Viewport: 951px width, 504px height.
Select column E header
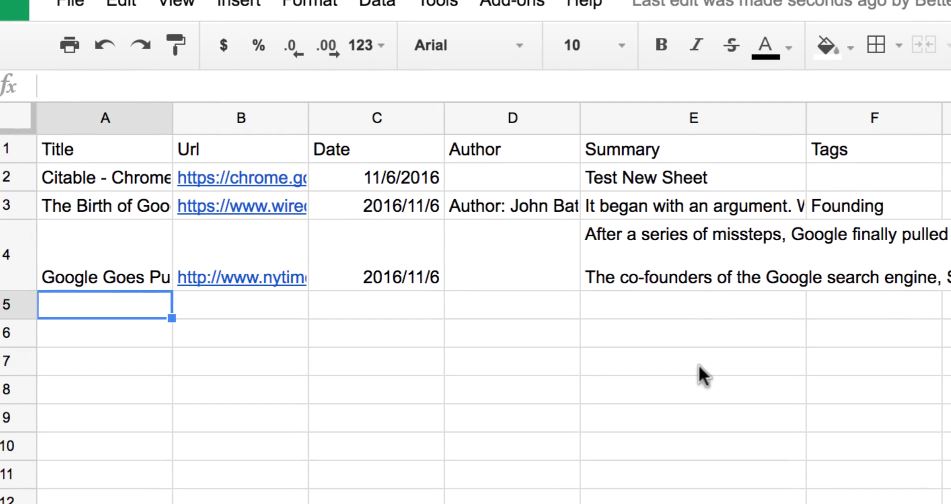tap(693, 118)
